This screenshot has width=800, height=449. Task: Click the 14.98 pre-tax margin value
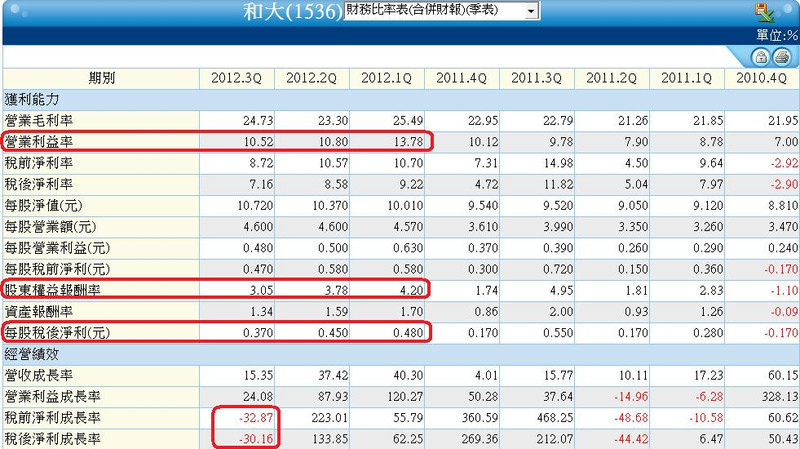click(x=558, y=163)
